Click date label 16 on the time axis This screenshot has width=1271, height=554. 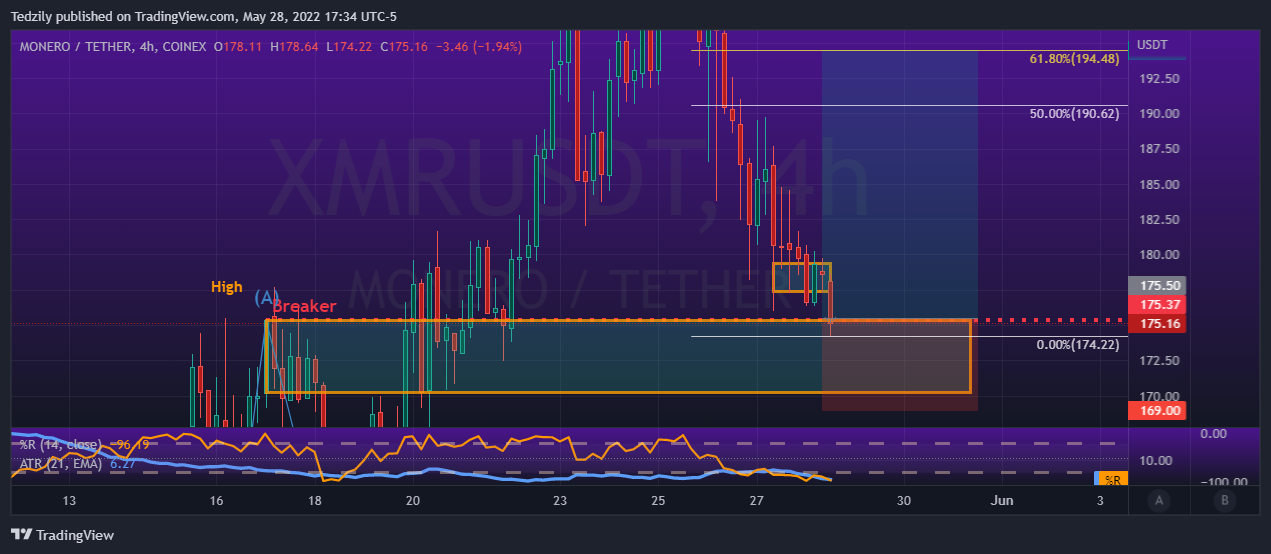216,500
